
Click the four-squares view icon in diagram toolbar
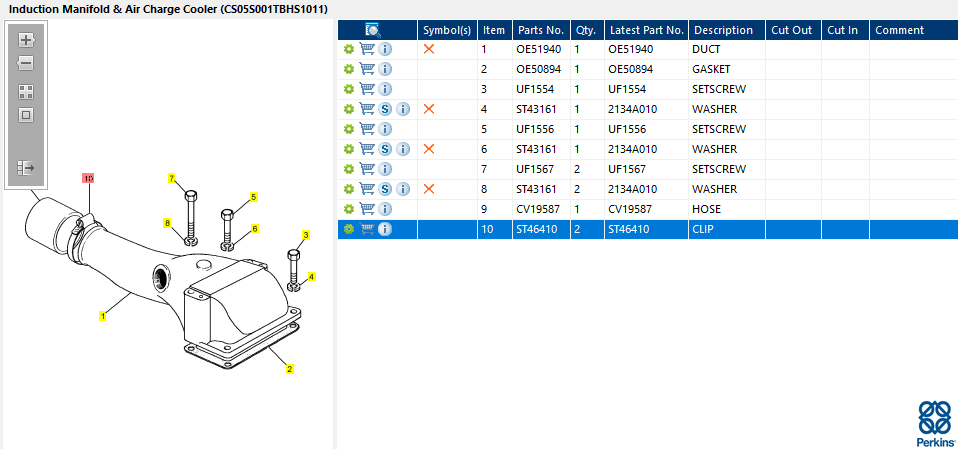(26, 92)
